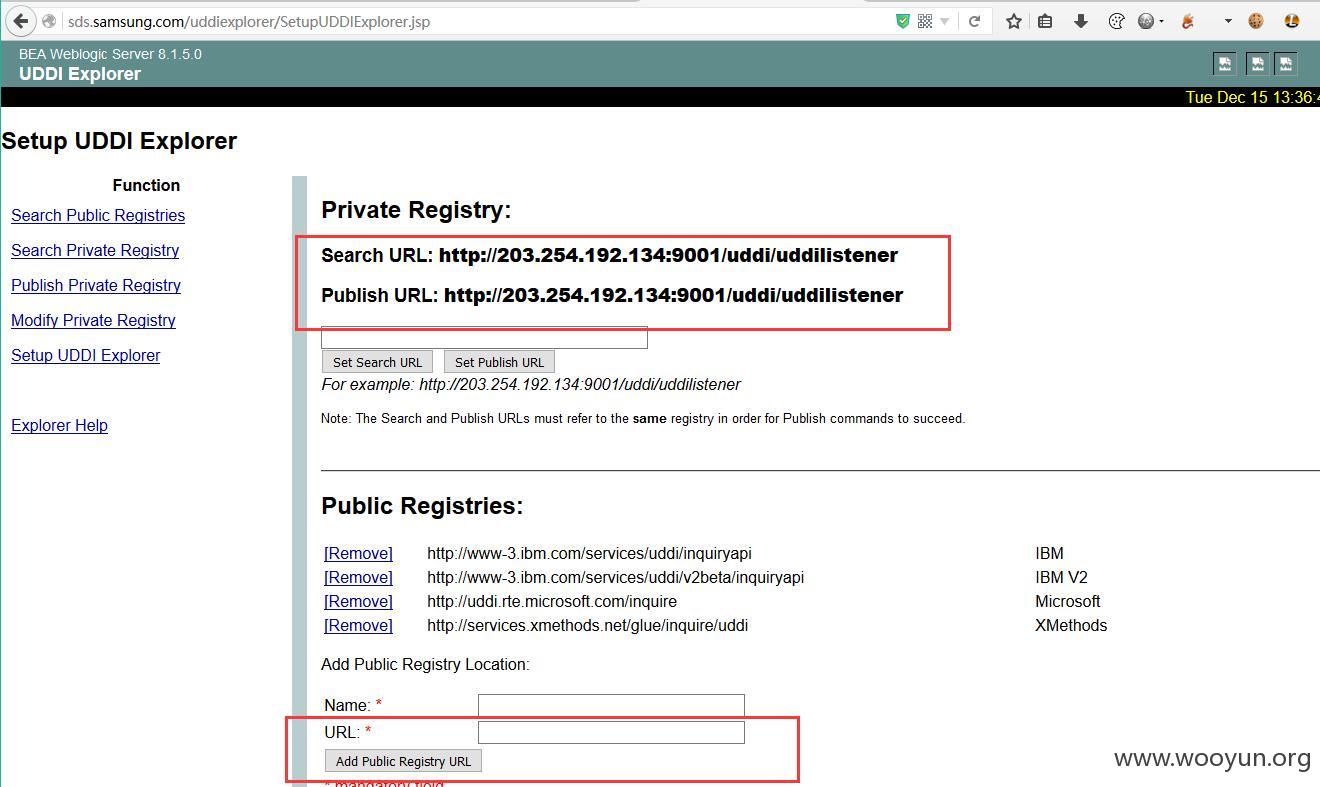The height and width of the screenshot is (787, 1320).
Task: Click the bitten cookie outline toolbar icon
Action: pos(1117,21)
